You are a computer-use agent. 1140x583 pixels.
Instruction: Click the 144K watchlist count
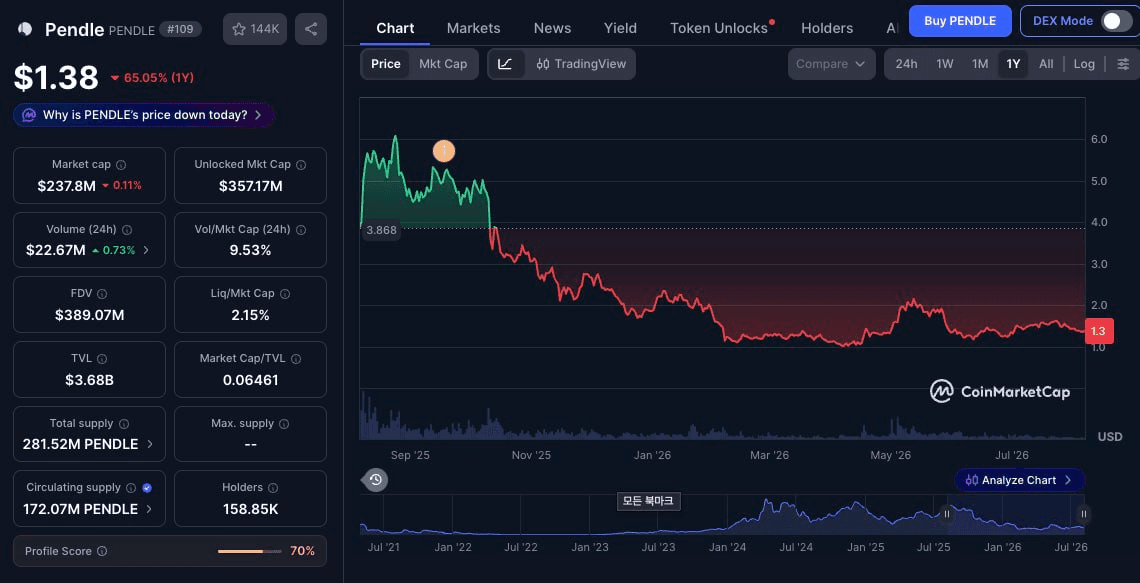[266, 29]
